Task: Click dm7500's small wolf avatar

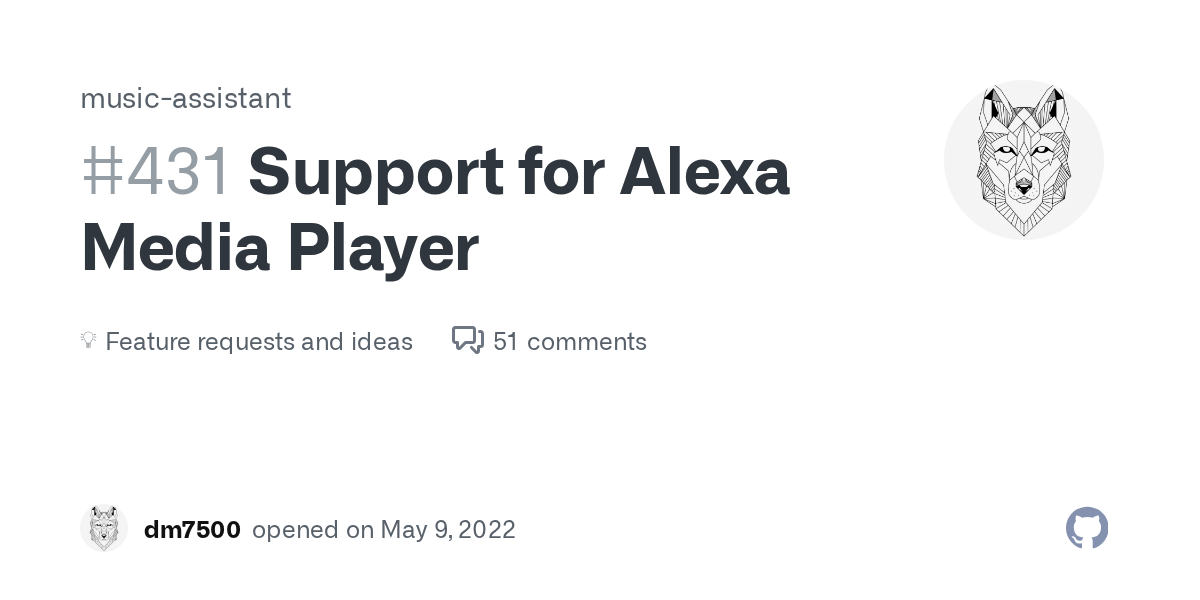Action: (104, 528)
